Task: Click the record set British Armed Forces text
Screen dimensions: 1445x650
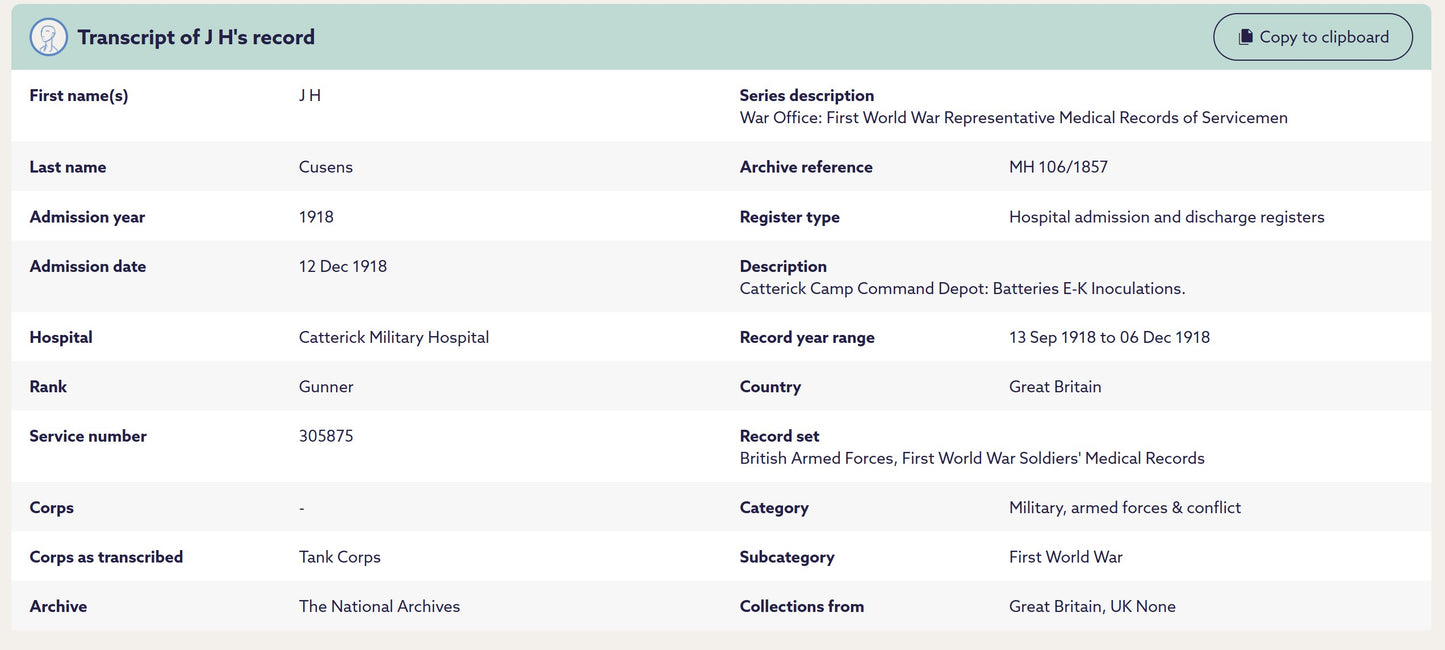Action: 972,458
